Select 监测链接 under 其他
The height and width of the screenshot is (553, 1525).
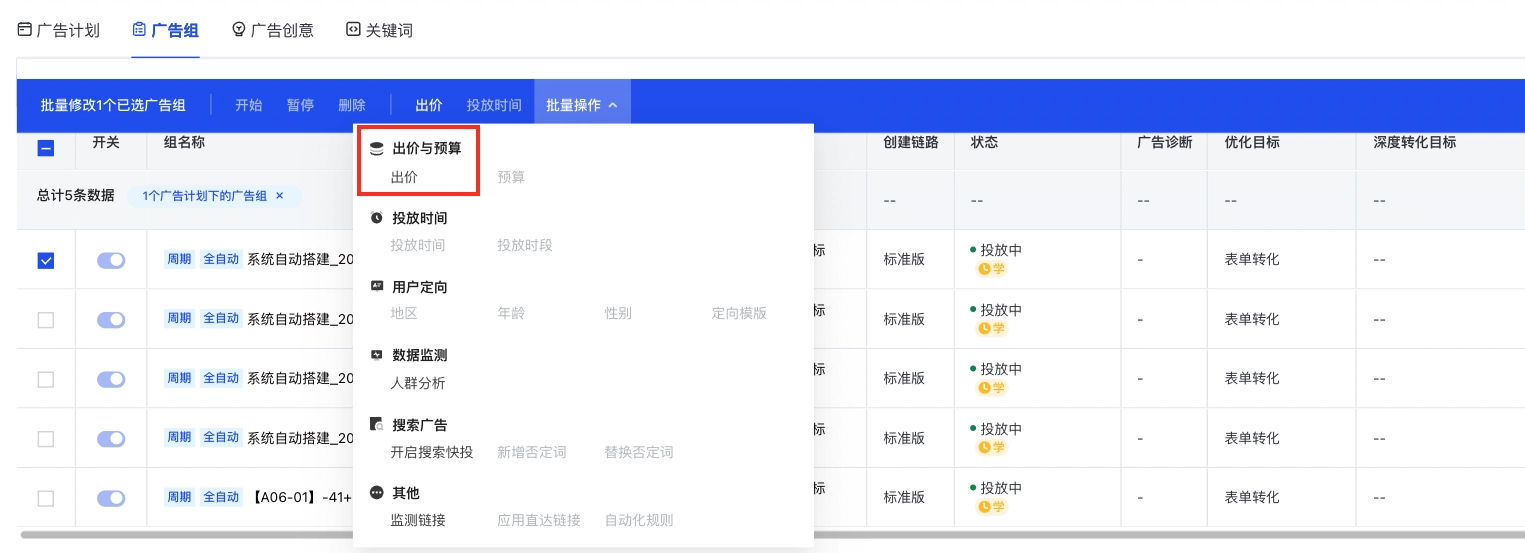tap(418, 520)
